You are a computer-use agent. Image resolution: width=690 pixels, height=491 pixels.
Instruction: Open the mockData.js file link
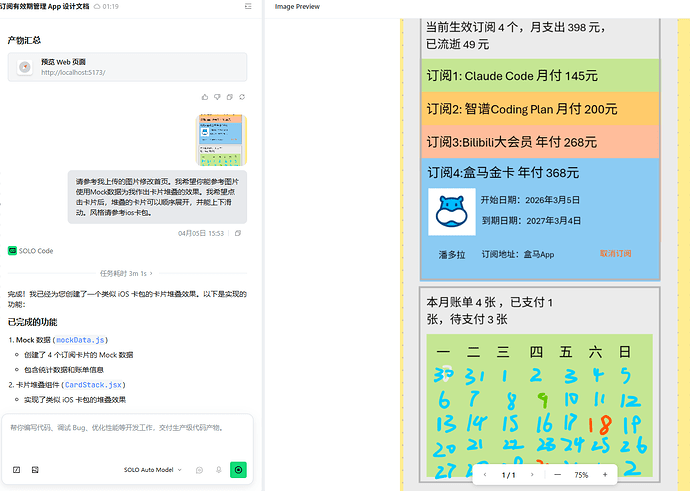coord(80,340)
